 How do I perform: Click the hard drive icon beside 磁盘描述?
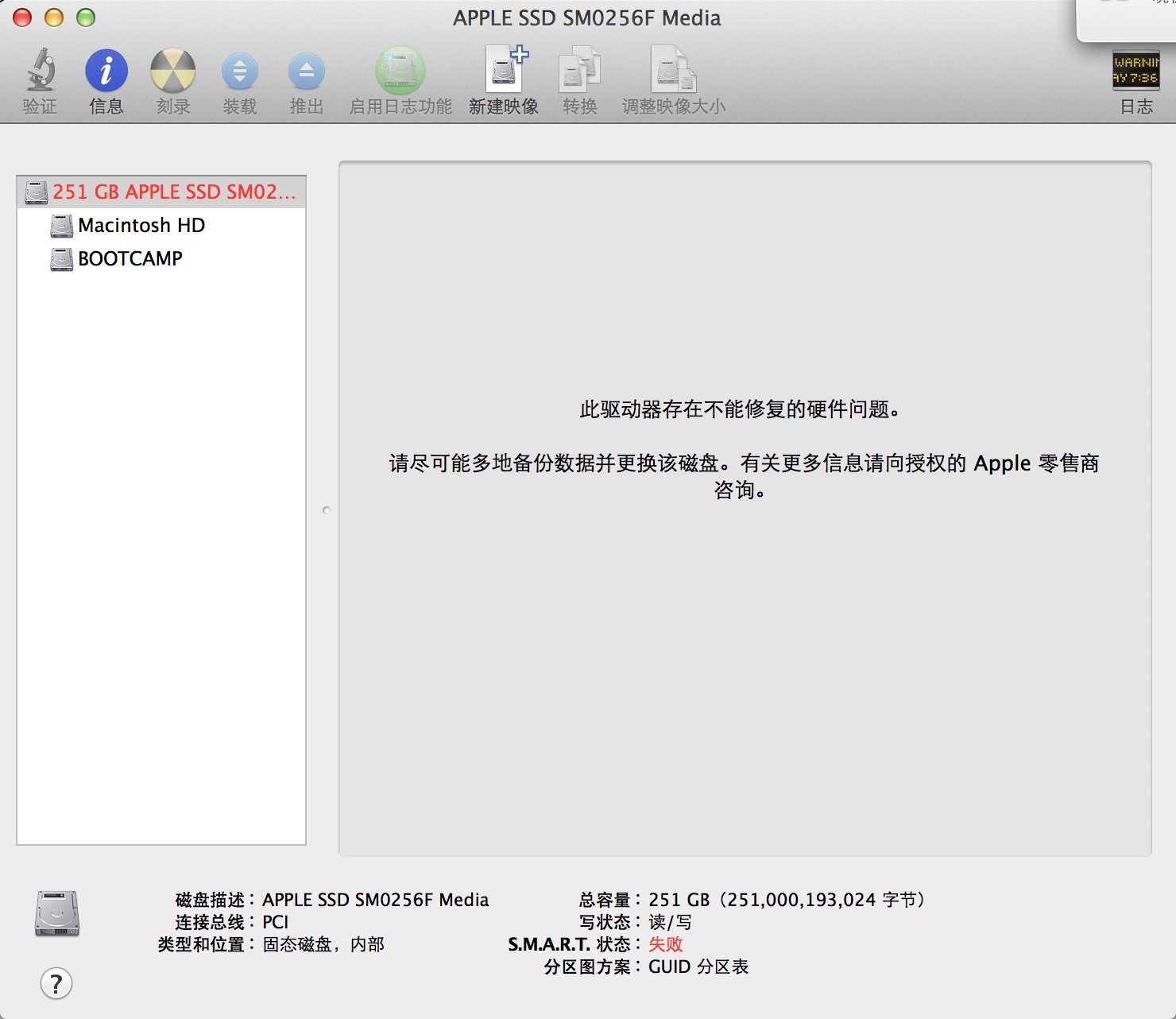57,913
